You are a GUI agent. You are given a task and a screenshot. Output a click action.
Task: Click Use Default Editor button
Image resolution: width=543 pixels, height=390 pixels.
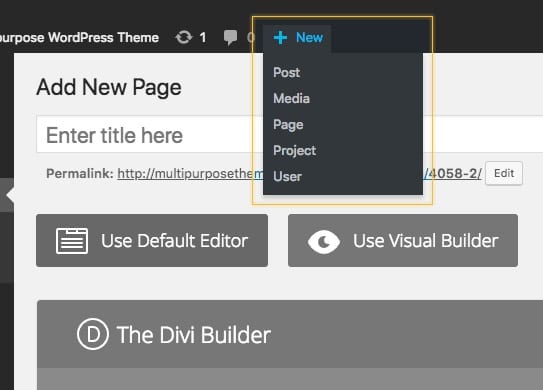tap(152, 240)
